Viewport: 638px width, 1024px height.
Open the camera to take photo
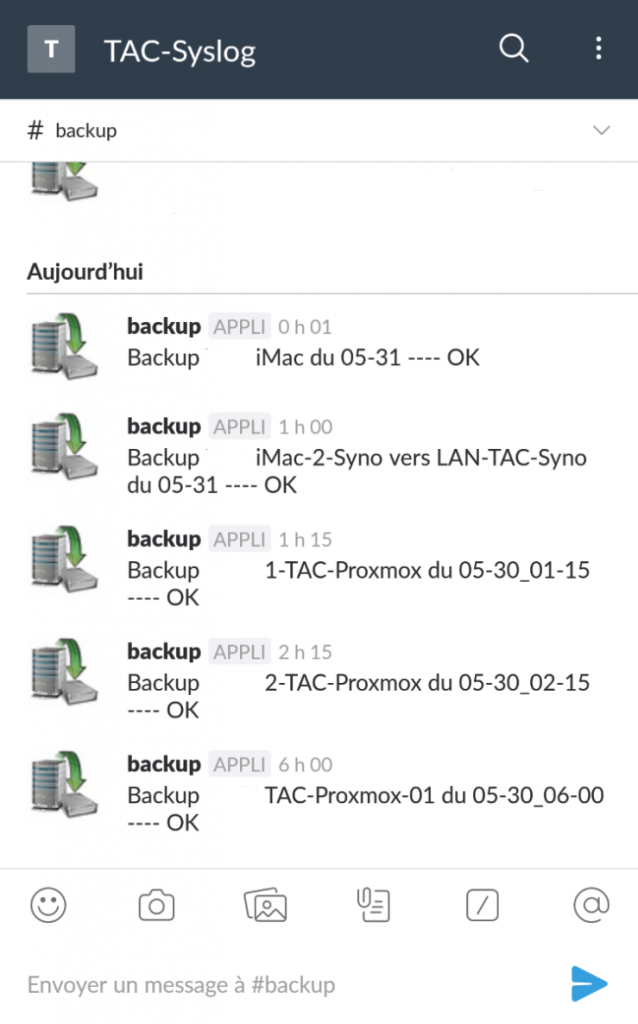(x=156, y=906)
